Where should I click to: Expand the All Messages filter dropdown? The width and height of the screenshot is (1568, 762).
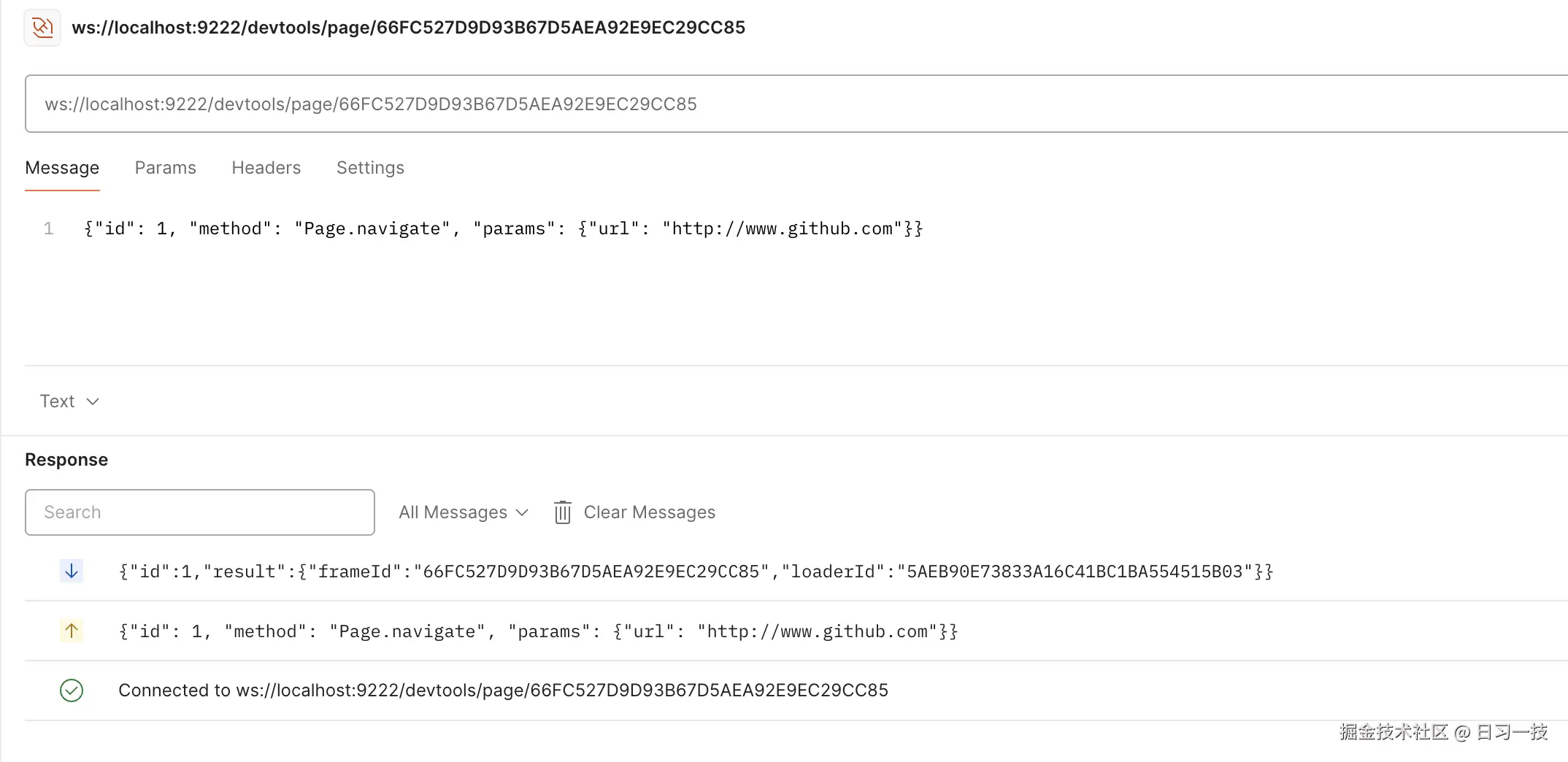coord(463,512)
